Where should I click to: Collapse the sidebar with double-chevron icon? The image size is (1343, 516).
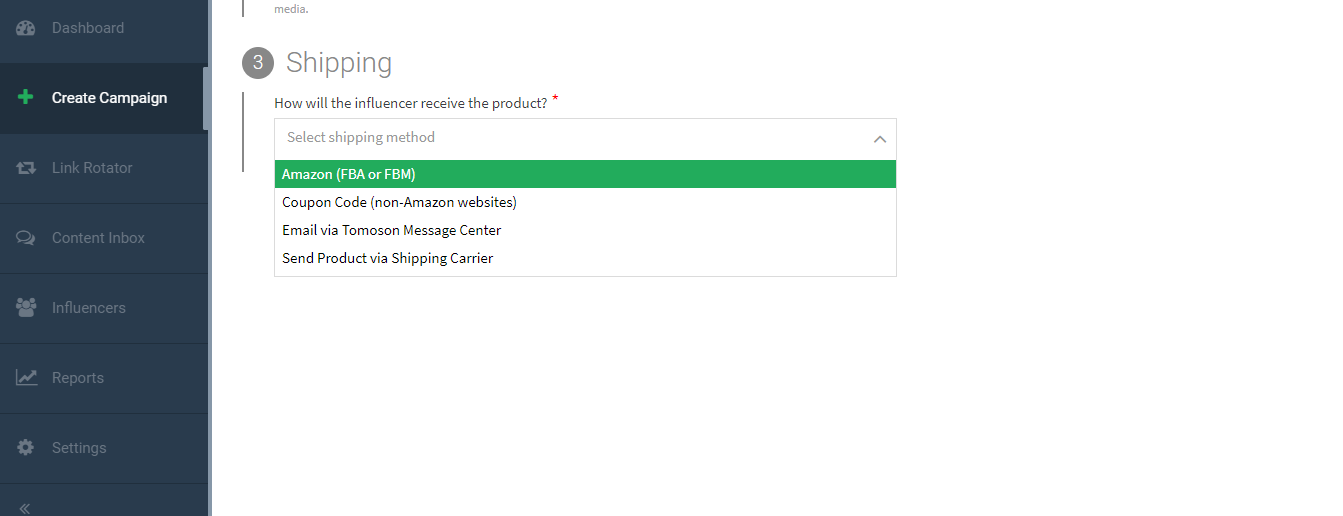click(25, 508)
